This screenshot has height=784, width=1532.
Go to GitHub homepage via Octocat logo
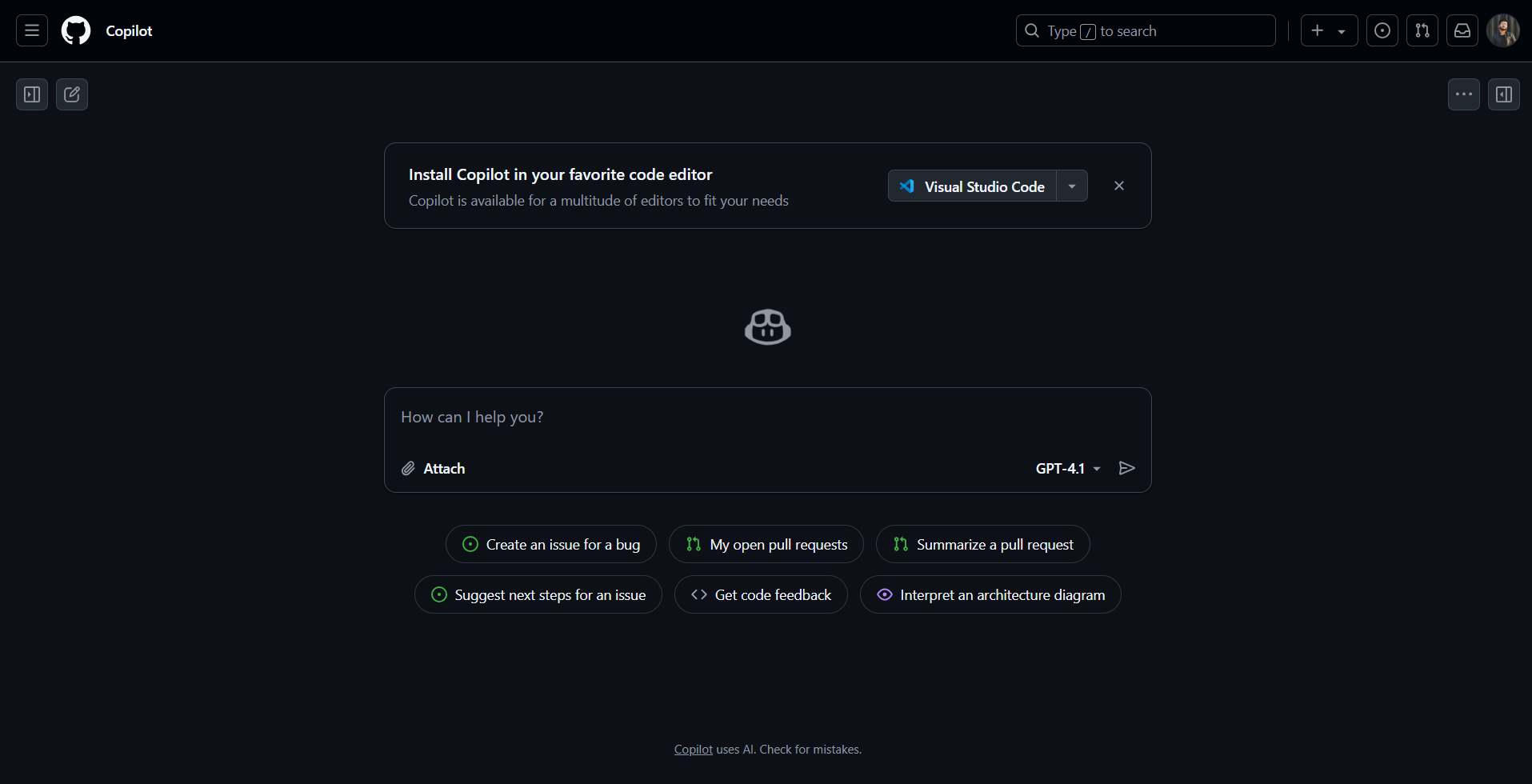76,30
